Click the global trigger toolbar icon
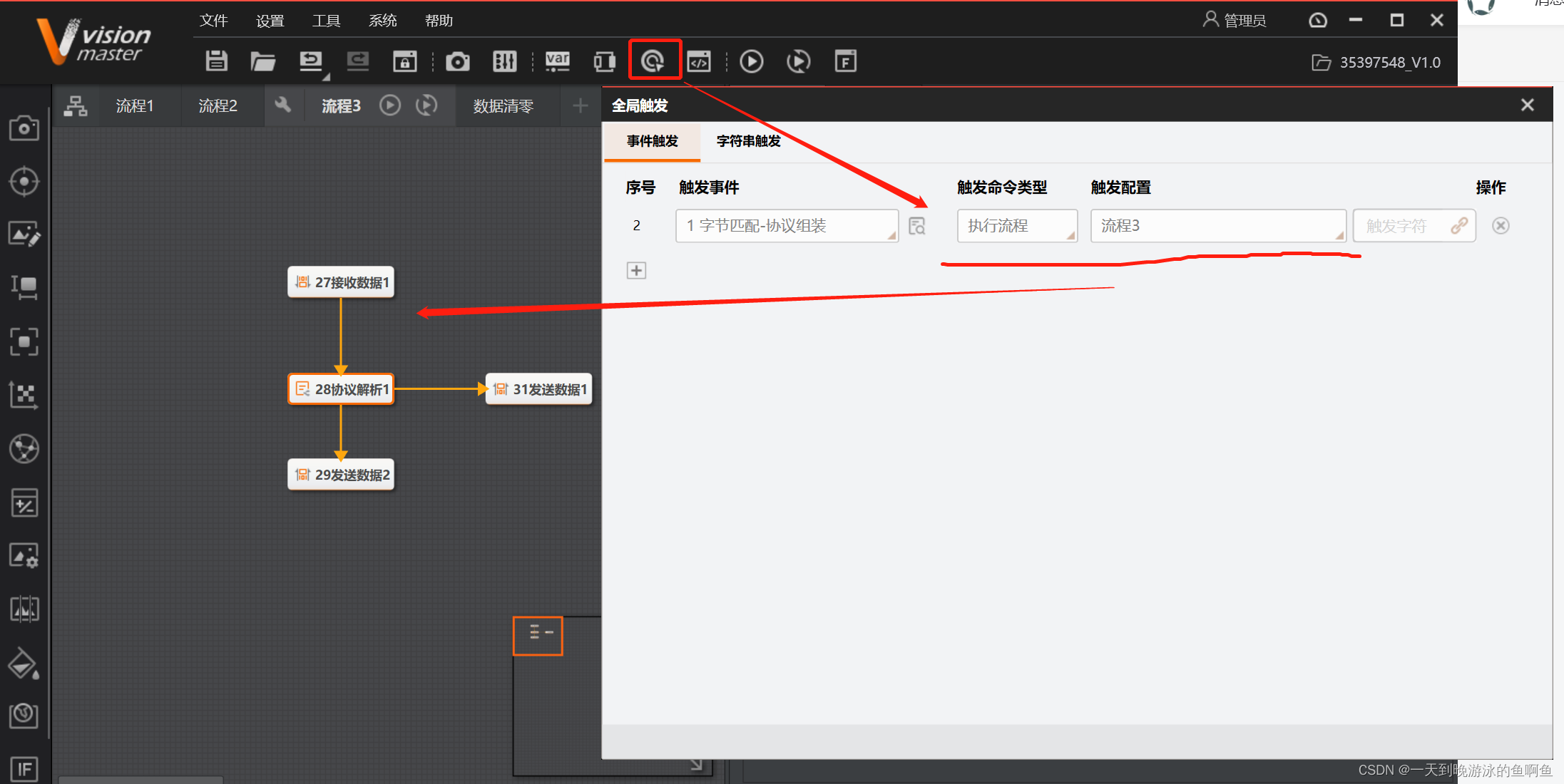Screen dimensions: 1564x784 (653, 61)
